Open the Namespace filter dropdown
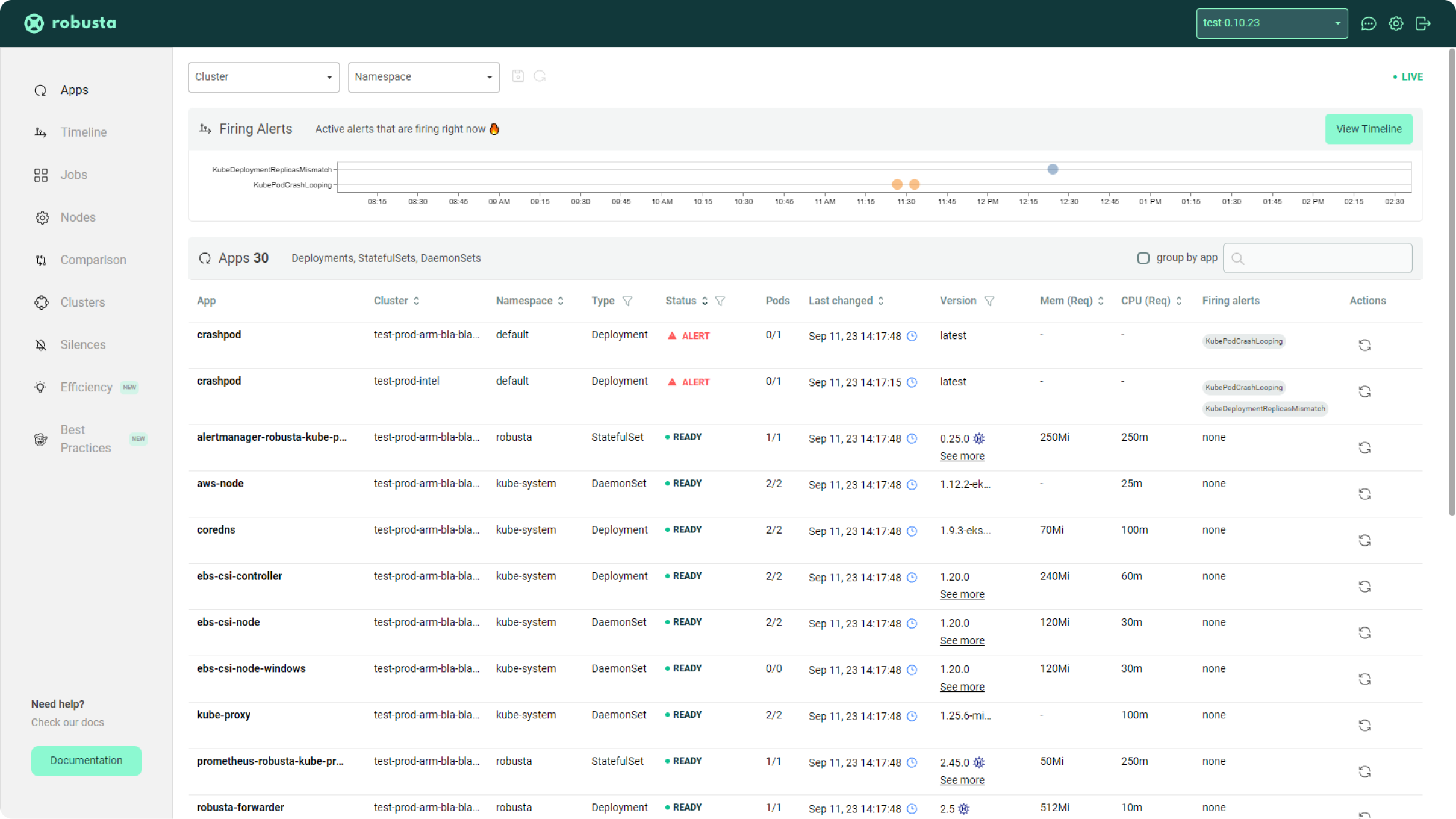The width and height of the screenshot is (1456, 819). [x=424, y=77]
